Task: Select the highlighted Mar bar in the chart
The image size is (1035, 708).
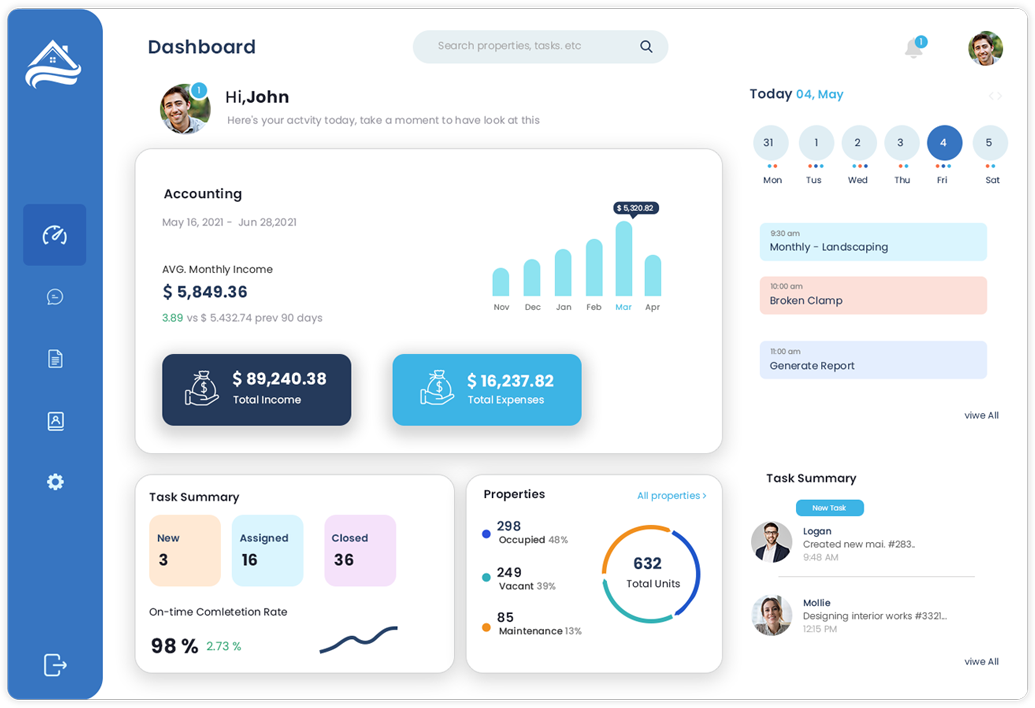Action: pyautogui.click(x=623, y=258)
